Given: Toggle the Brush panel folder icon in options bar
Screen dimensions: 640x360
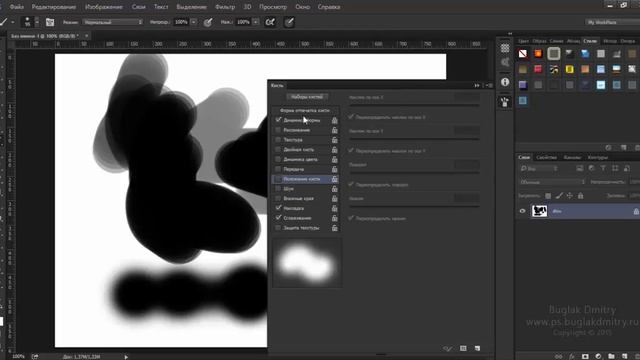Looking at the screenshot, I should click(50, 22).
